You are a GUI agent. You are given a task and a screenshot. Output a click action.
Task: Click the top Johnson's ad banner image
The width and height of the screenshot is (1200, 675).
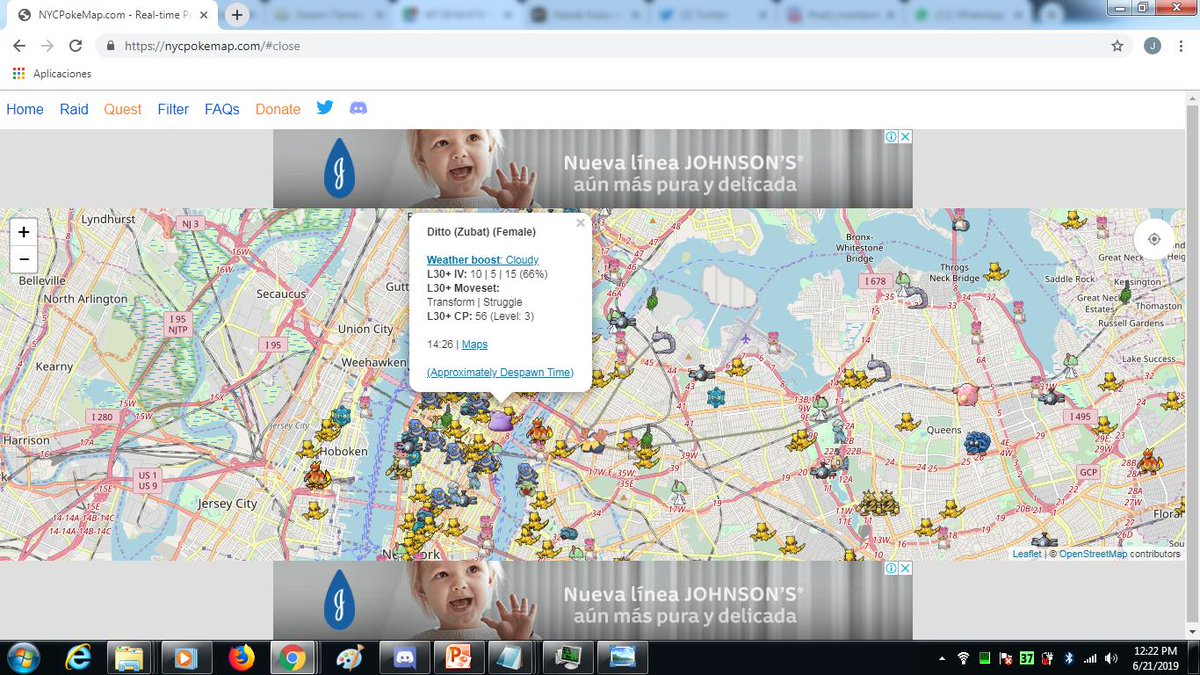(593, 168)
